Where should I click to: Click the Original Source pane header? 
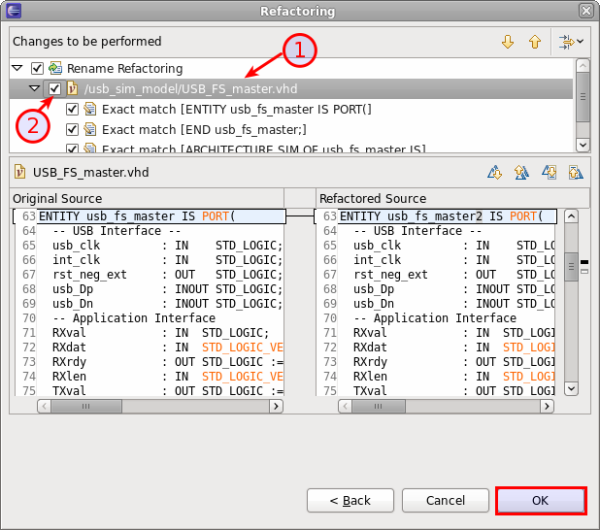pos(147,199)
